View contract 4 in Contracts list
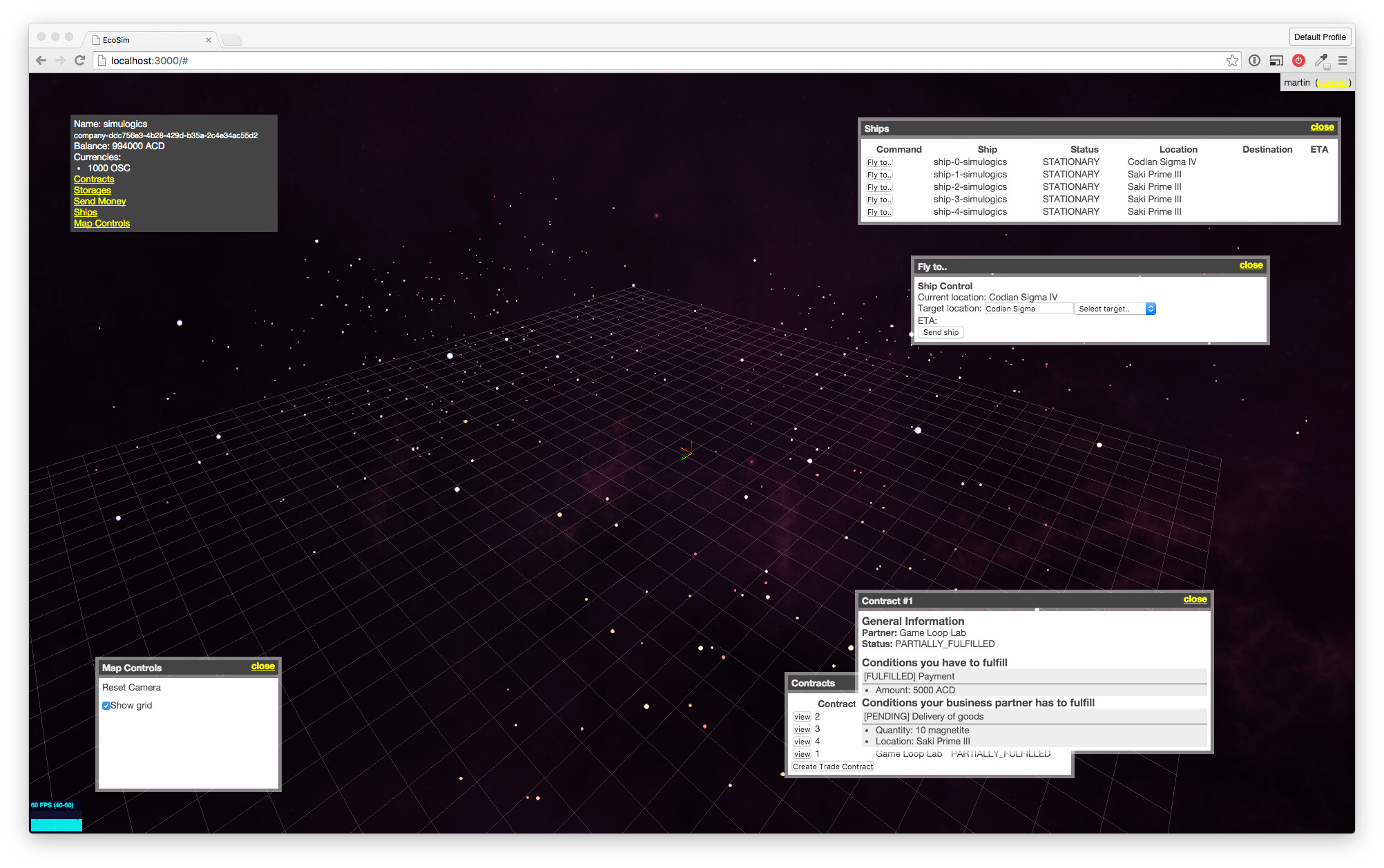 (x=802, y=742)
